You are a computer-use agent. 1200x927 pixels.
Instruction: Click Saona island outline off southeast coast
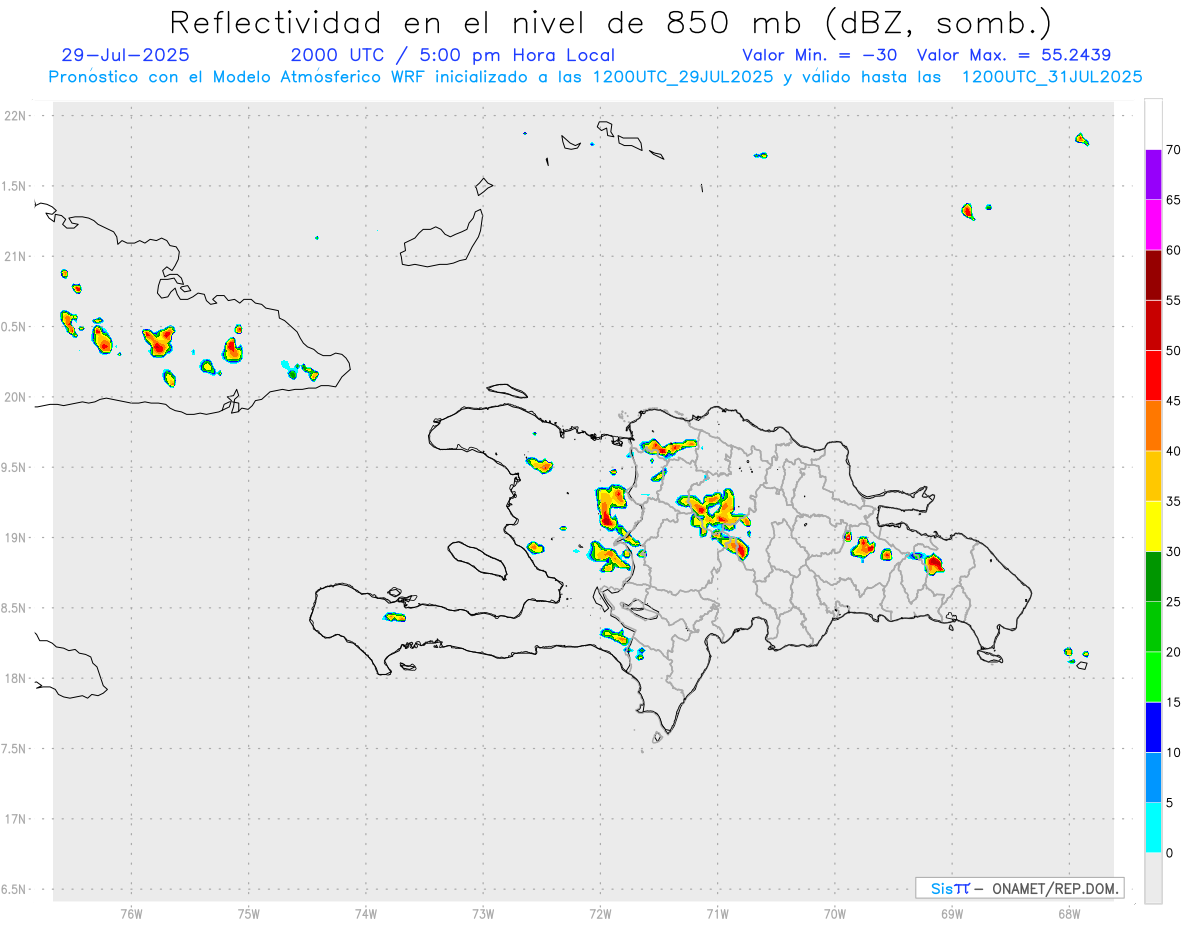pos(990,656)
